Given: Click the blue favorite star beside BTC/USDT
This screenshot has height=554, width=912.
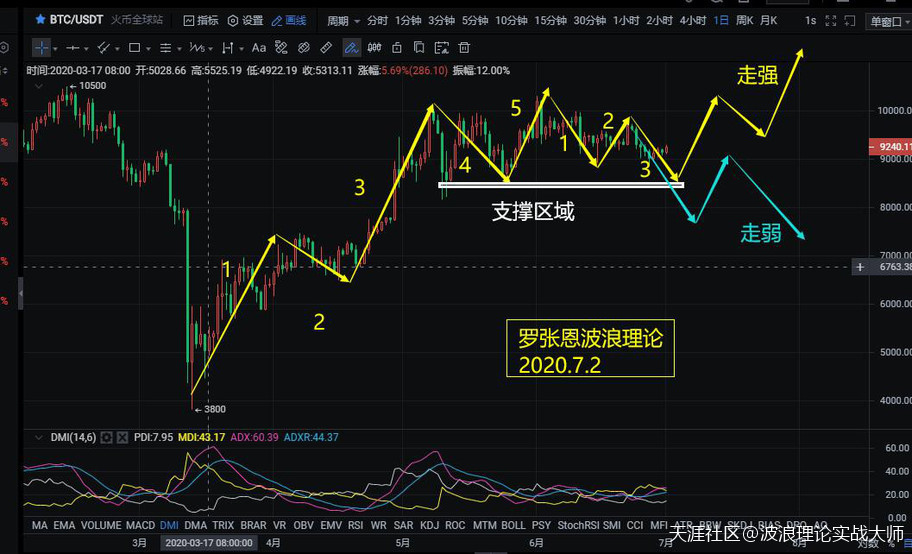Looking at the screenshot, I should point(40,19).
